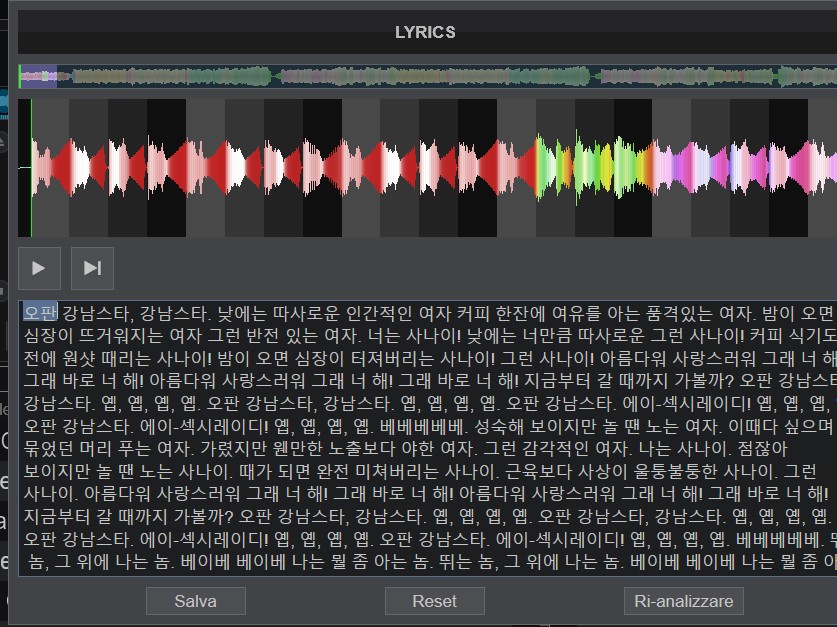Click the highlighted region in the overview waveform
The image size is (837, 627).
[38, 76]
